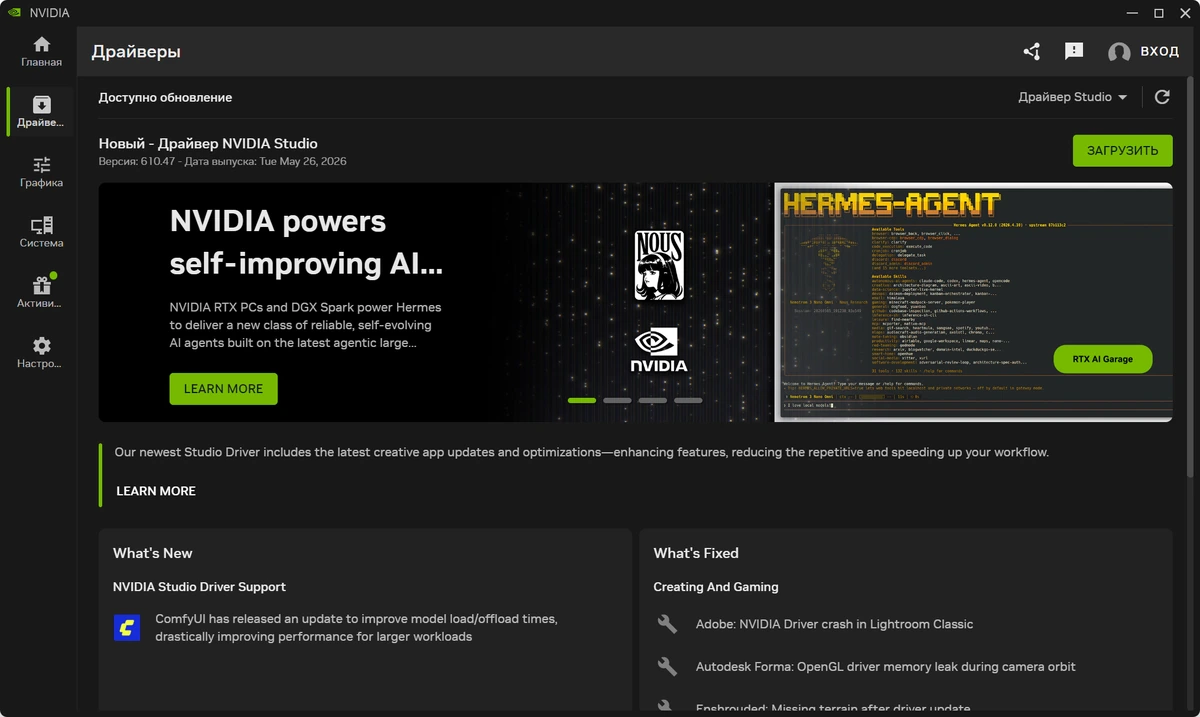This screenshot has height=717, width=1200.
Task: Open the Система sidebar section
Action: (41, 233)
